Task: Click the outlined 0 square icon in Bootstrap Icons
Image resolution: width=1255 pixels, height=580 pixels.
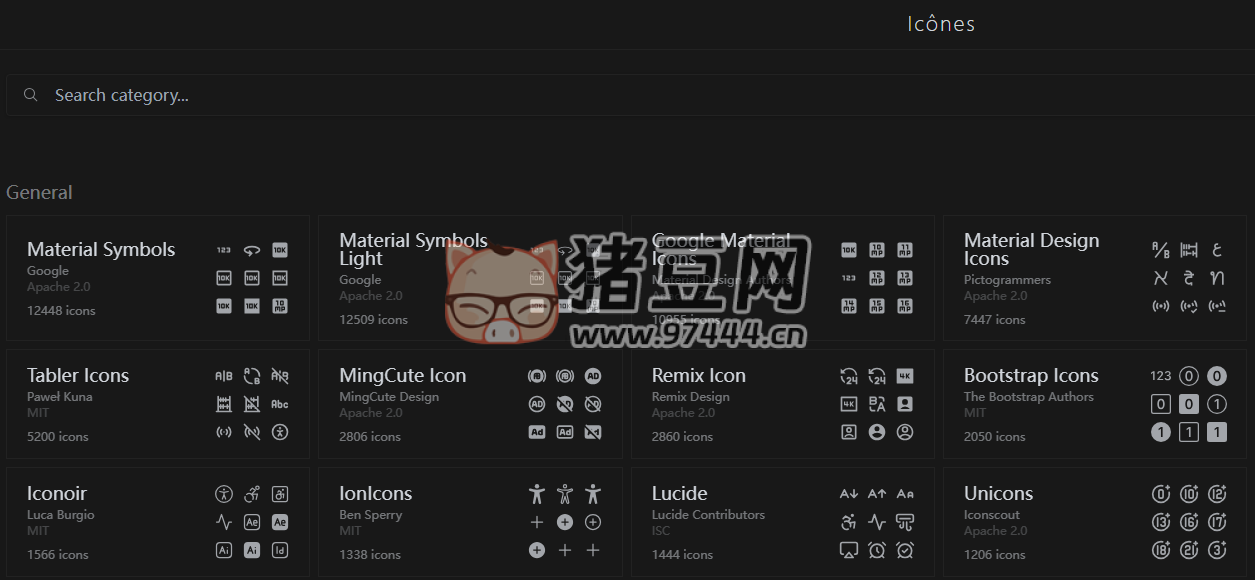Action: point(1161,404)
